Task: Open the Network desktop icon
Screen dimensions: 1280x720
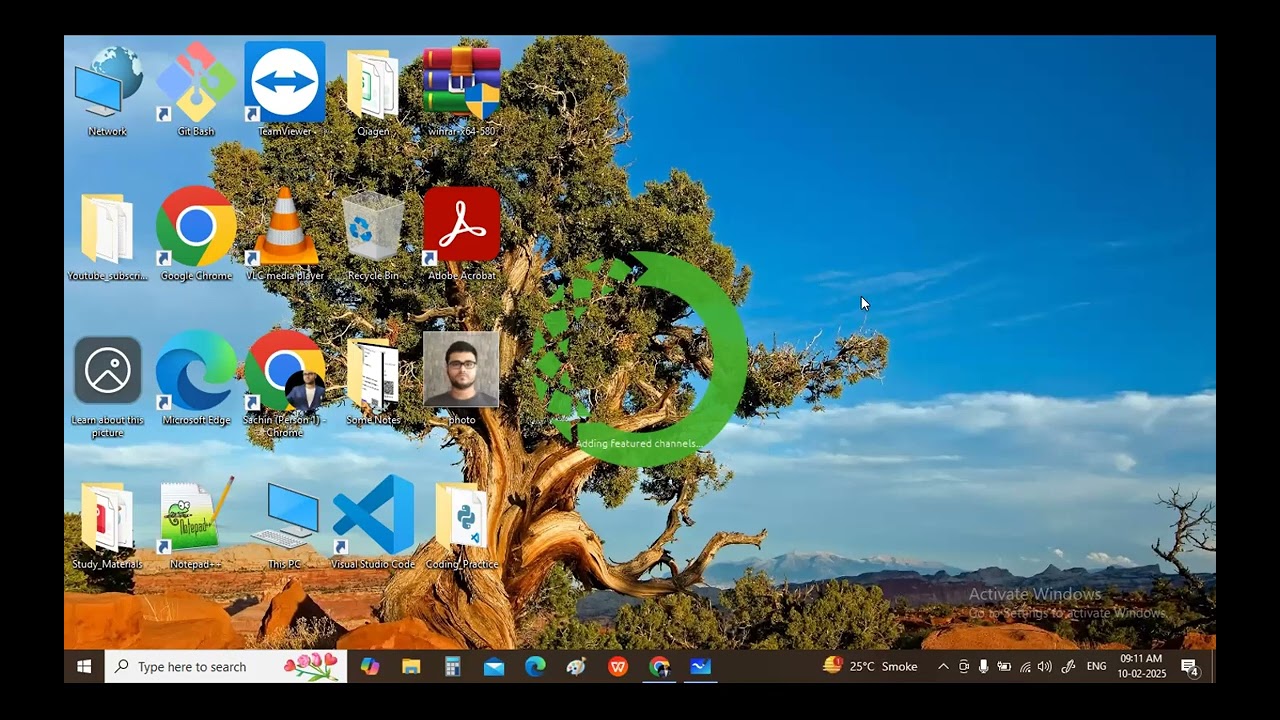Action: [x=107, y=90]
